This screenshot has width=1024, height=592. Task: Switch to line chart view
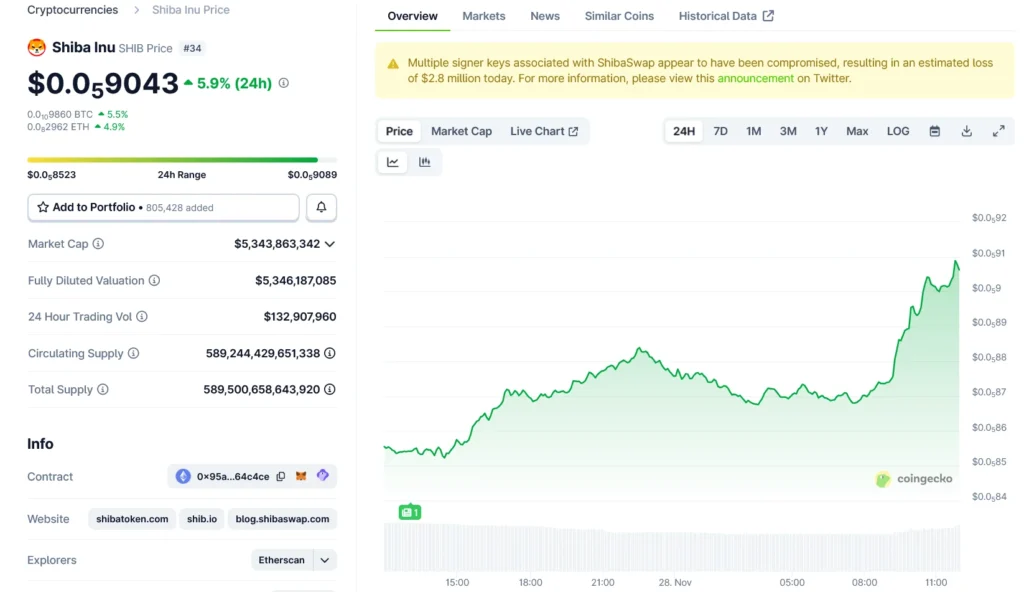click(393, 162)
